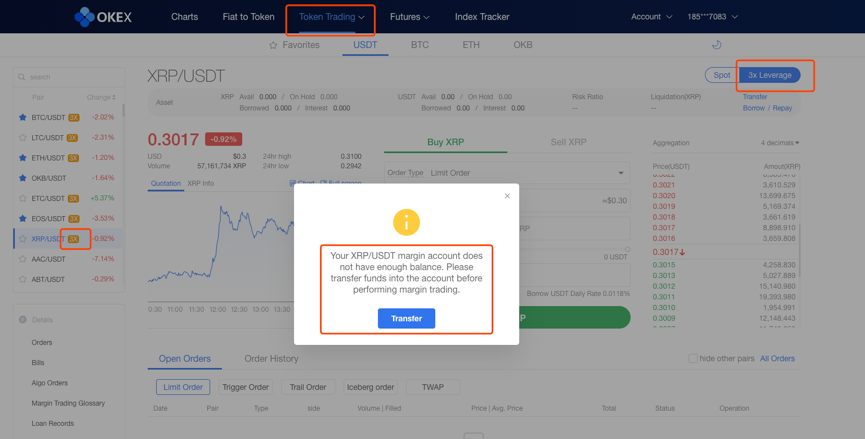
Task: Toggle favorite star for LTC/USDT
Action: tap(23, 137)
